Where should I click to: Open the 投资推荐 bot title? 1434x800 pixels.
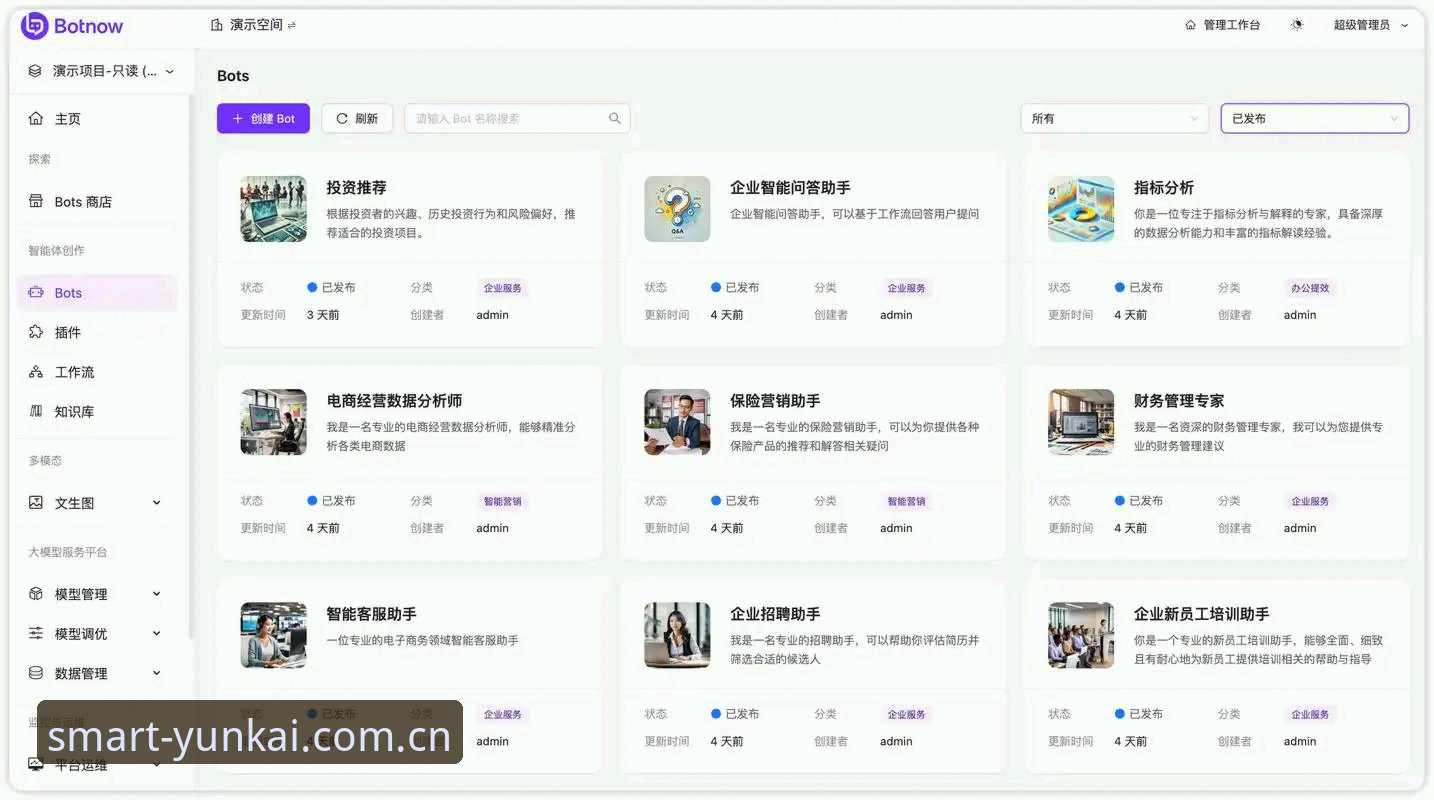point(356,188)
